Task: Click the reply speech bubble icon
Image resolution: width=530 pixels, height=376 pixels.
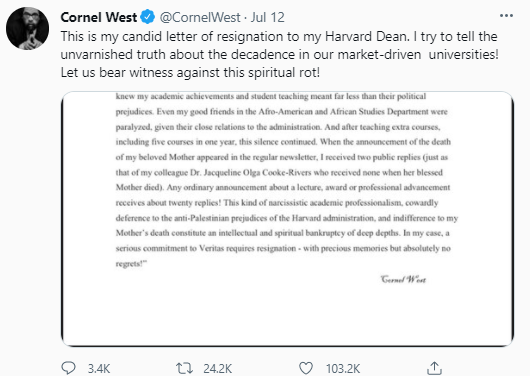Action: [x=68, y=368]
